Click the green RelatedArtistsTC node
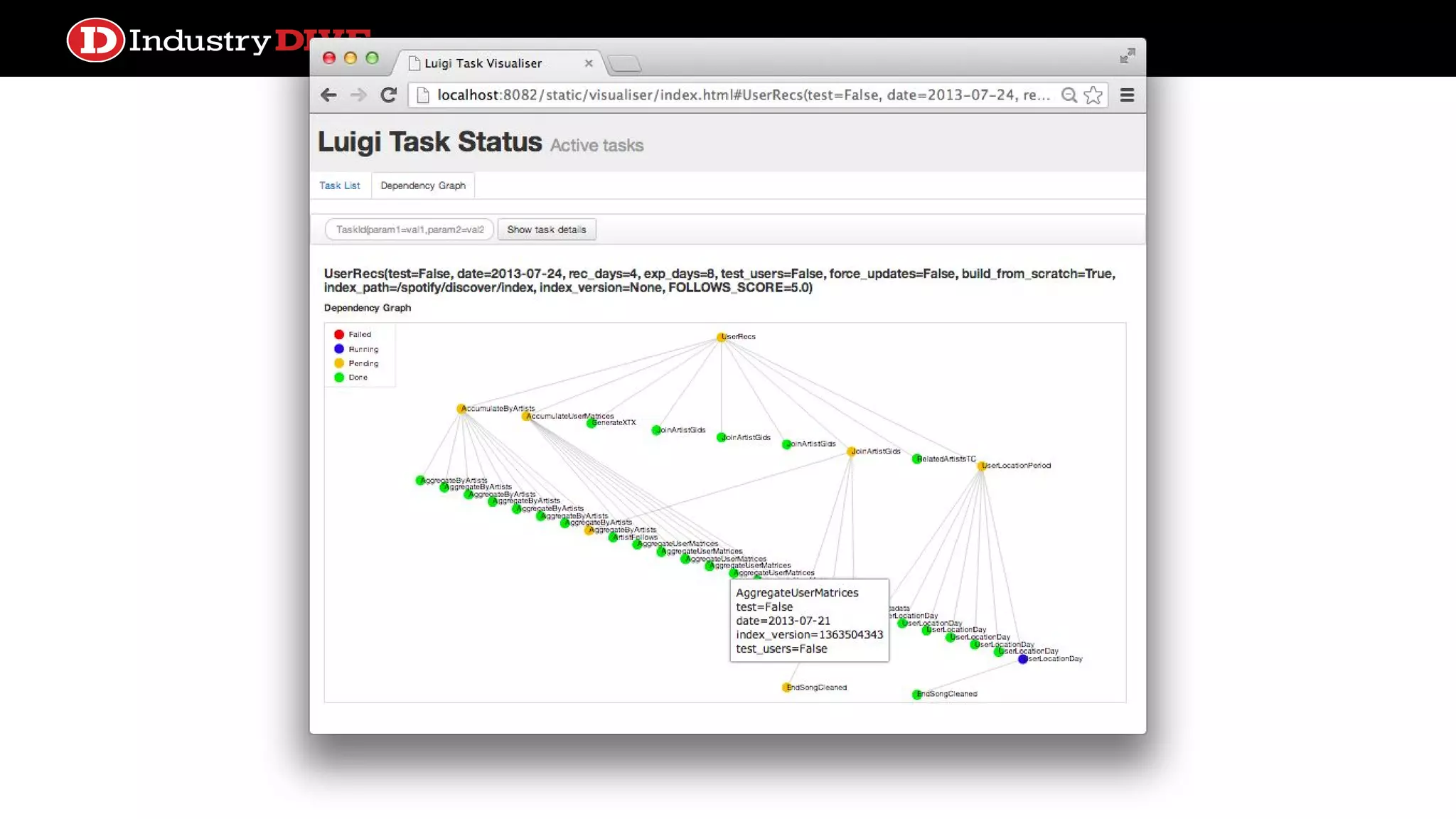The height and width of the screenshot is (819, 1456). (x=916, y=459)
